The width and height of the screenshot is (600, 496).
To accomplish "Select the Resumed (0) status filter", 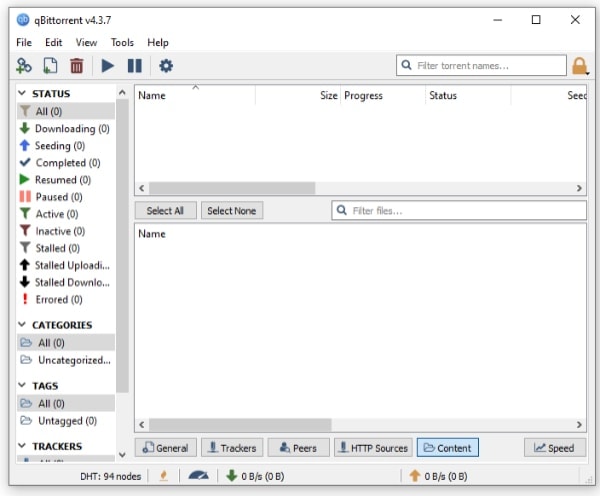I will tap(65, 180).
